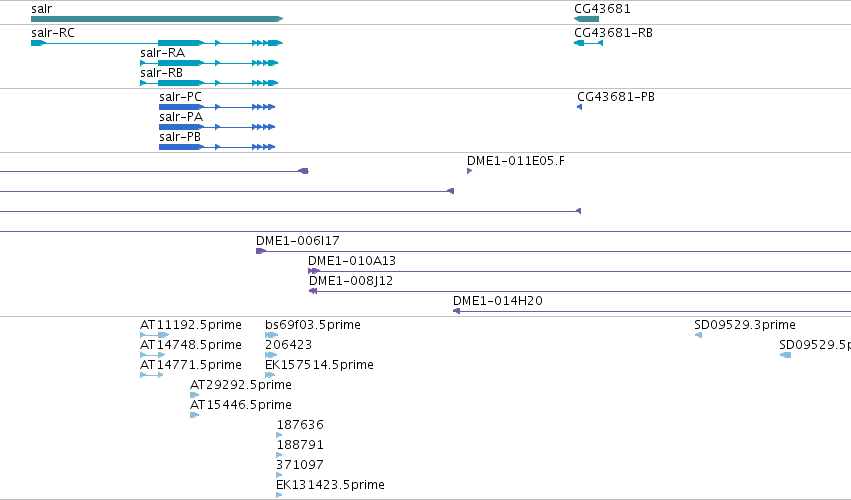The height and width of the screenshot is (500, 851).
Task: Select the AT14748.5prime EST glyph
Action: point(153,355)
